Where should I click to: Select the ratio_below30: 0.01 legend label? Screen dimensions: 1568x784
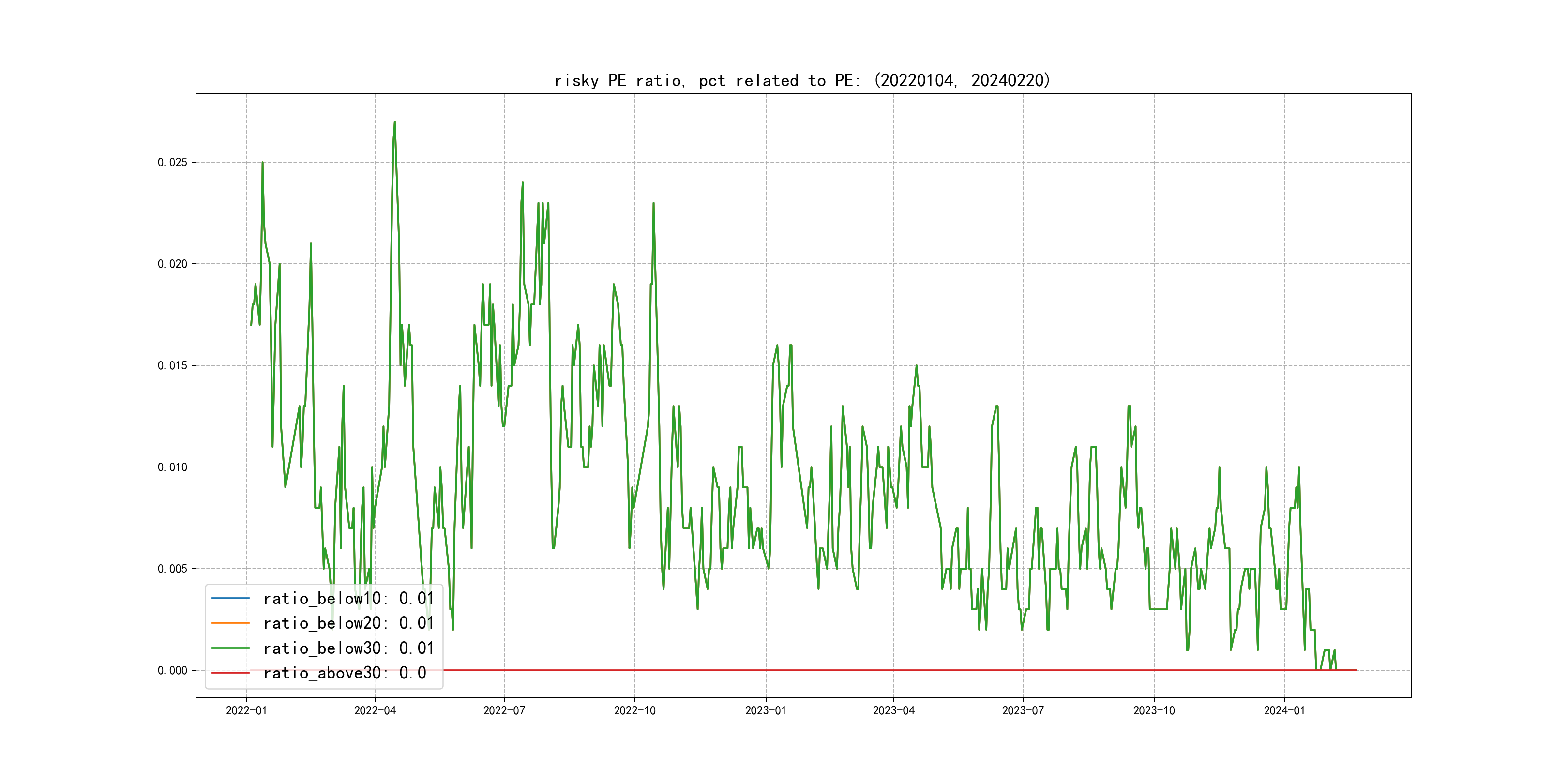(x=348, y=648)
